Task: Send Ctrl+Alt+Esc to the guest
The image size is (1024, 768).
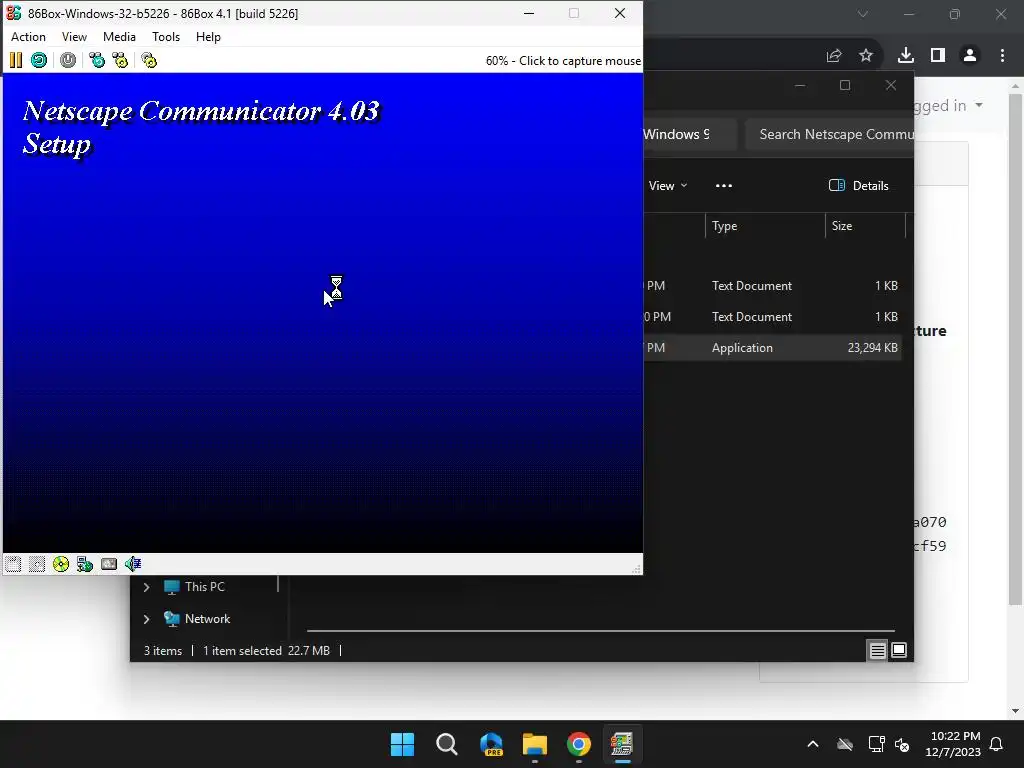Action: click(x=120, y=61)
